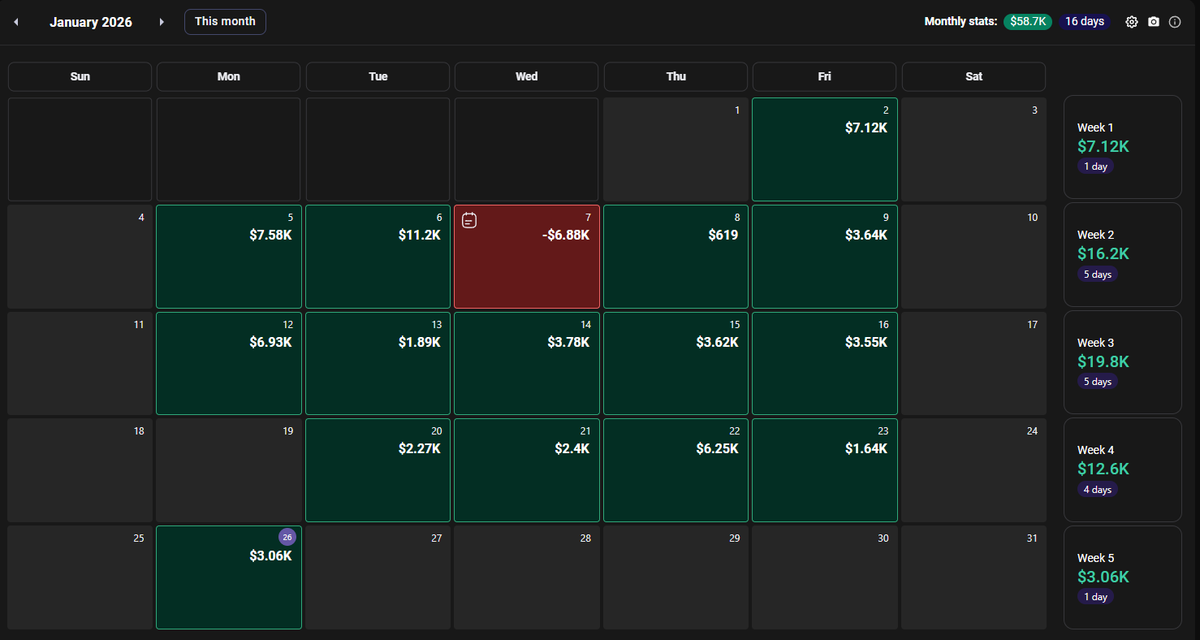Select the Fri column header
This screenshot has width=1200, height=640.
point(825,77)
